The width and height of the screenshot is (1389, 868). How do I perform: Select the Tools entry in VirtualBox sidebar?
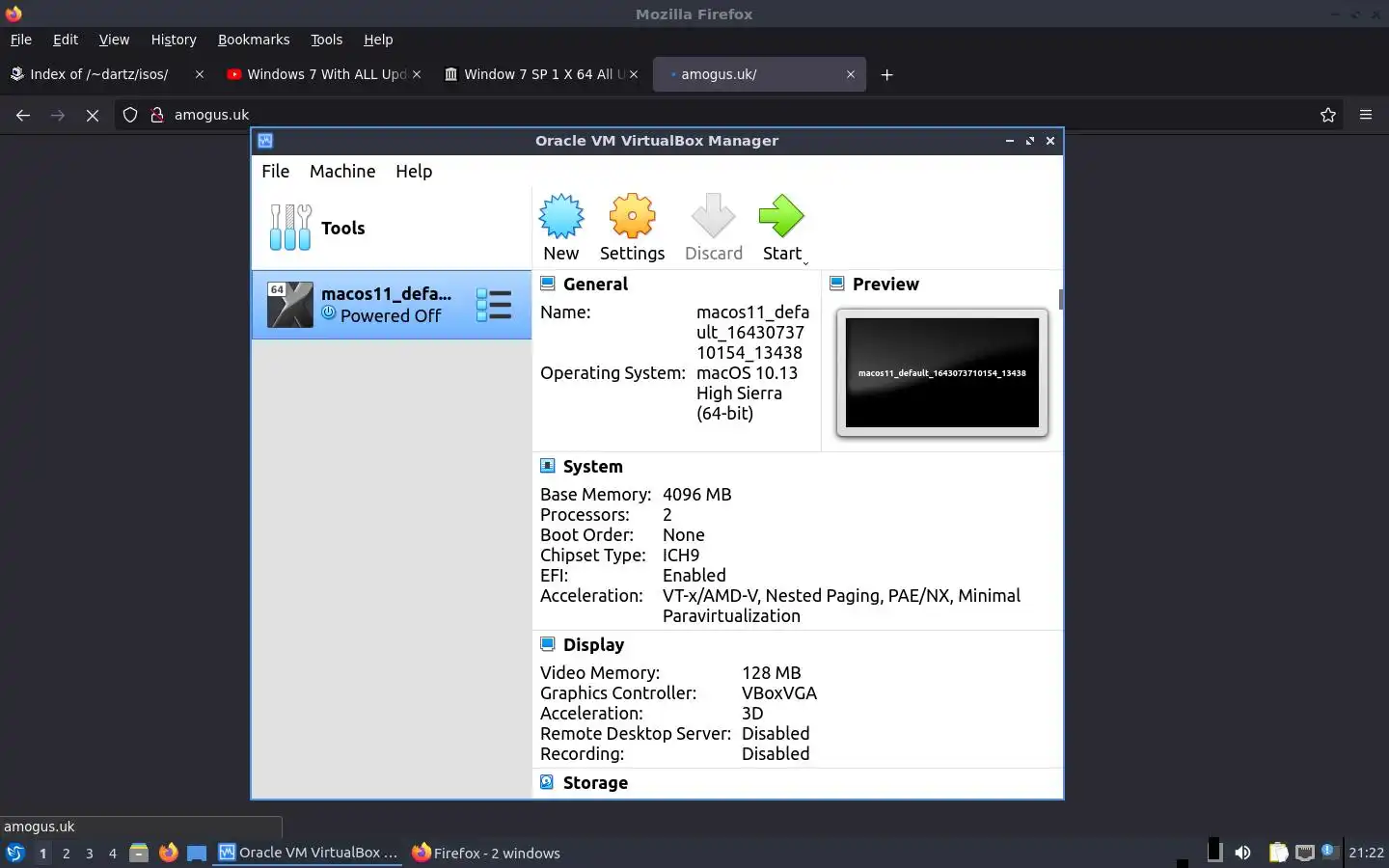point(392,229)
